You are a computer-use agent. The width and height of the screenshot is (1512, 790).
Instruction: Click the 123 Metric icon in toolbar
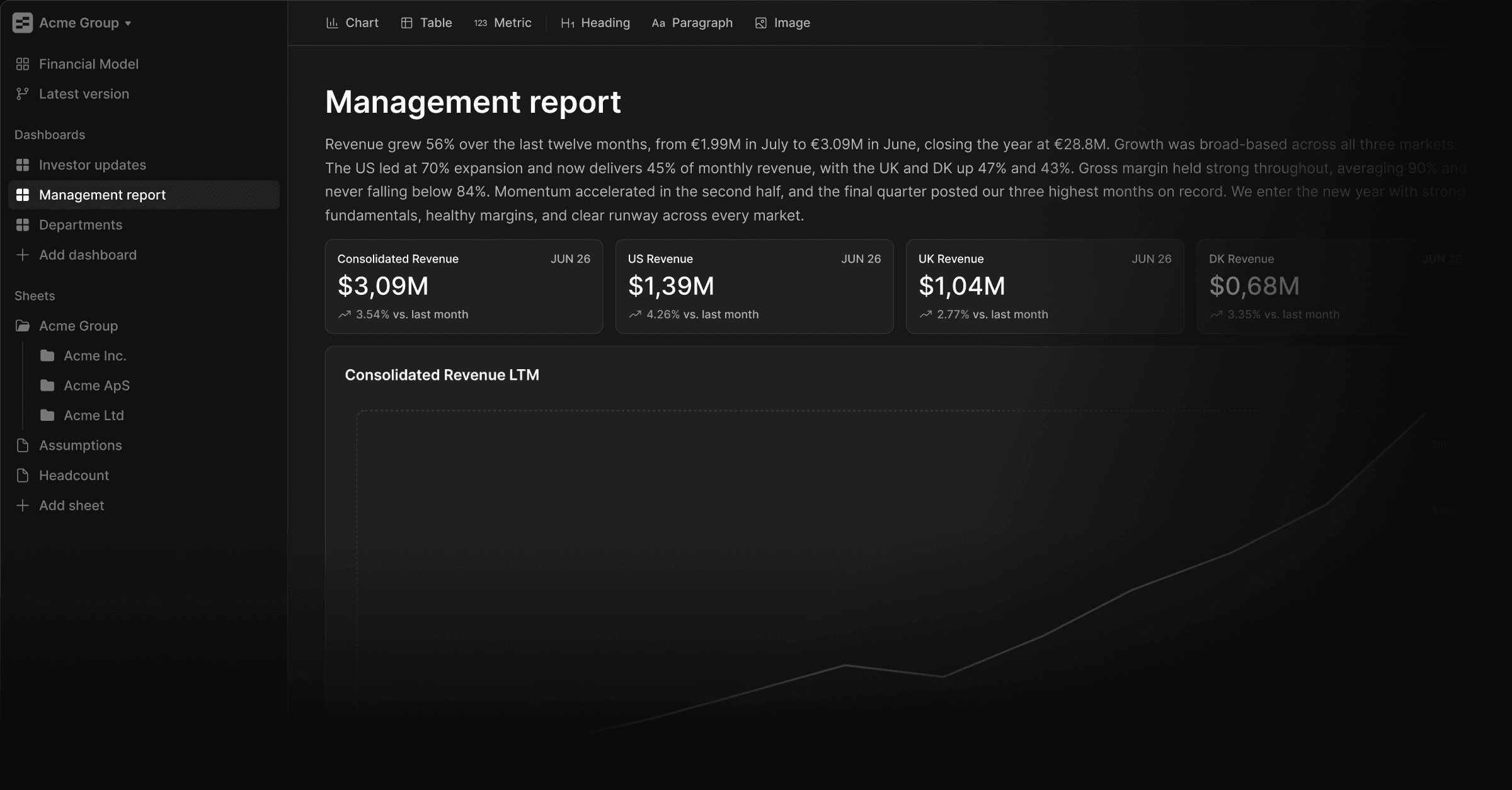click(481, 23)
